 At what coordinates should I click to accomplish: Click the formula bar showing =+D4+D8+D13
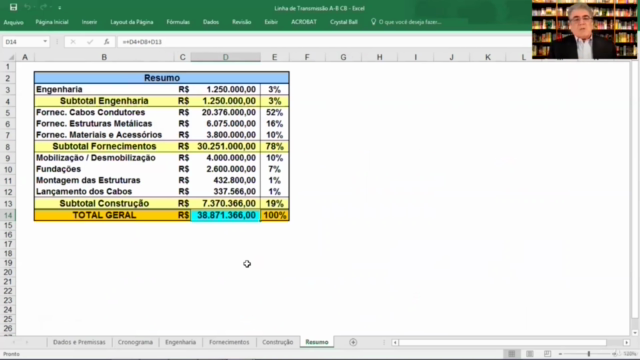[324, 42]
